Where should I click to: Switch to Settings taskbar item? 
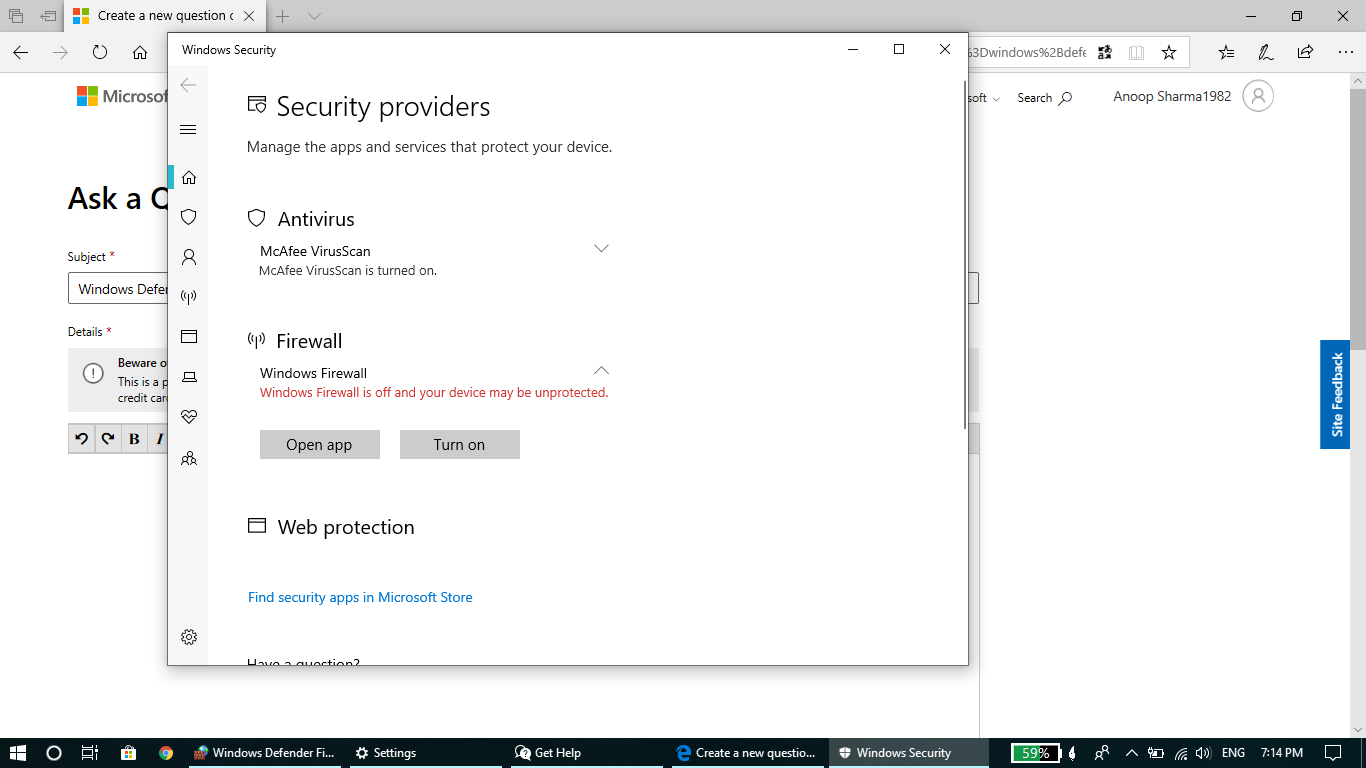pos(427,753)
